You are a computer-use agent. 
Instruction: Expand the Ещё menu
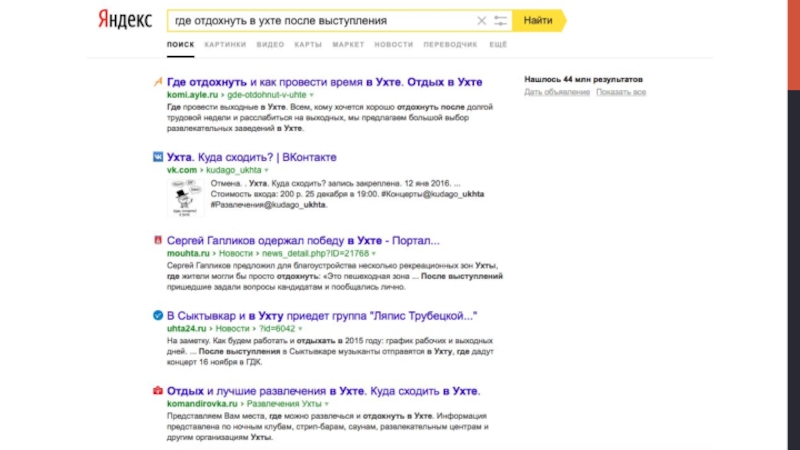point(498,45)
